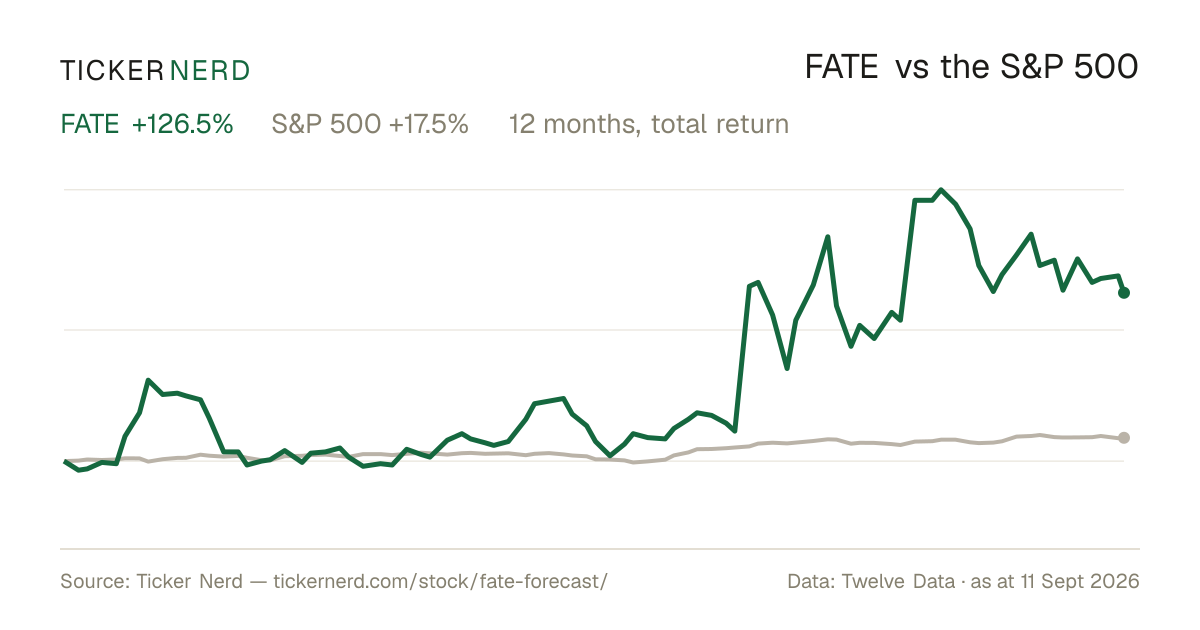Click the TICKER NERD logo
1200x630 pixels.
click(155, 70)
